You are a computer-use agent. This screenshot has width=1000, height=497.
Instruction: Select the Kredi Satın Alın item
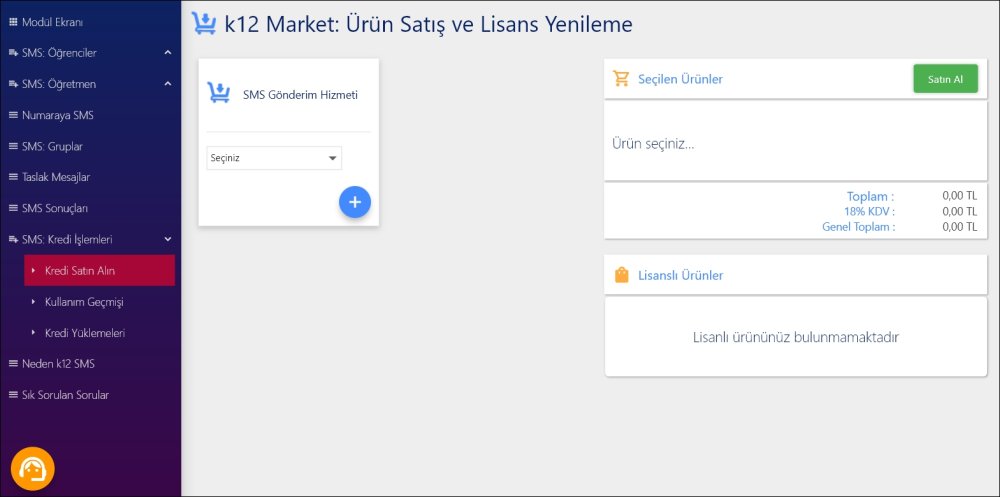80,270
